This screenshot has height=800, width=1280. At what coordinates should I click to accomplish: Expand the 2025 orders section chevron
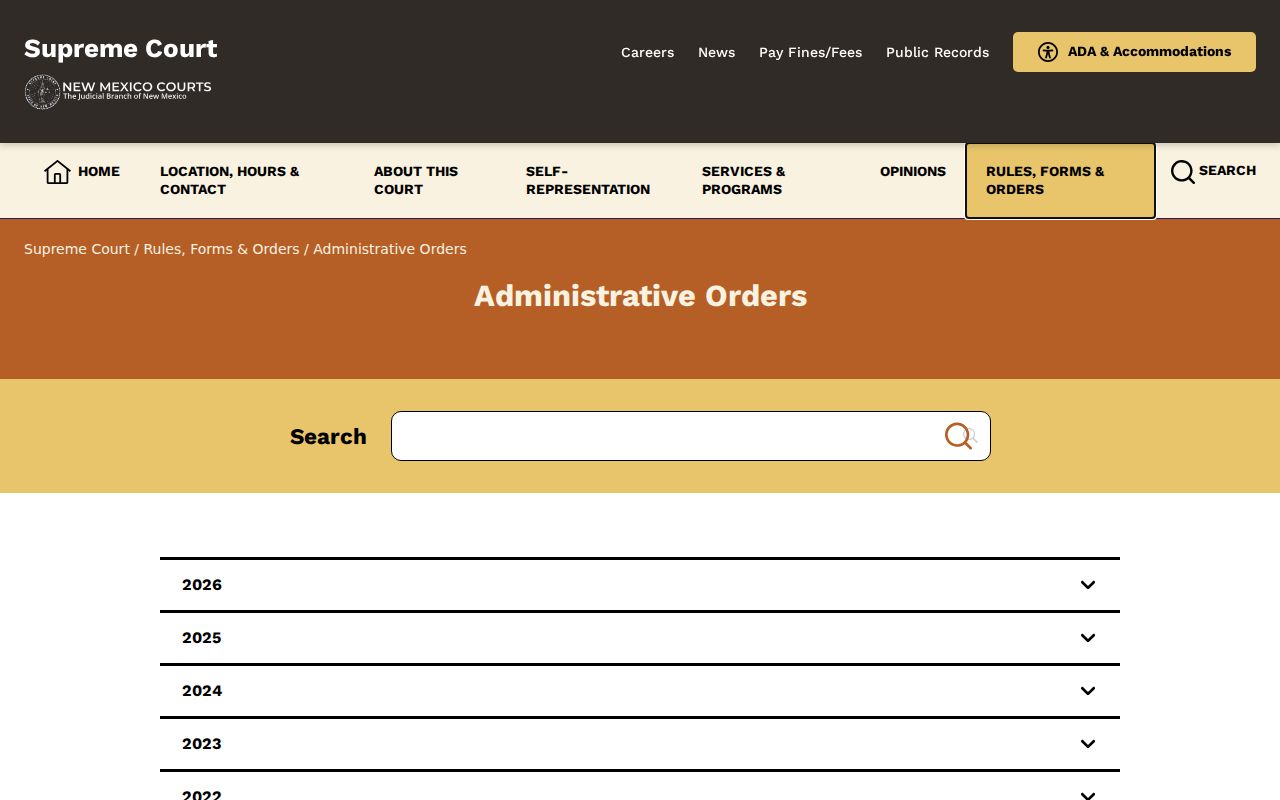(x=1088, y=638)
